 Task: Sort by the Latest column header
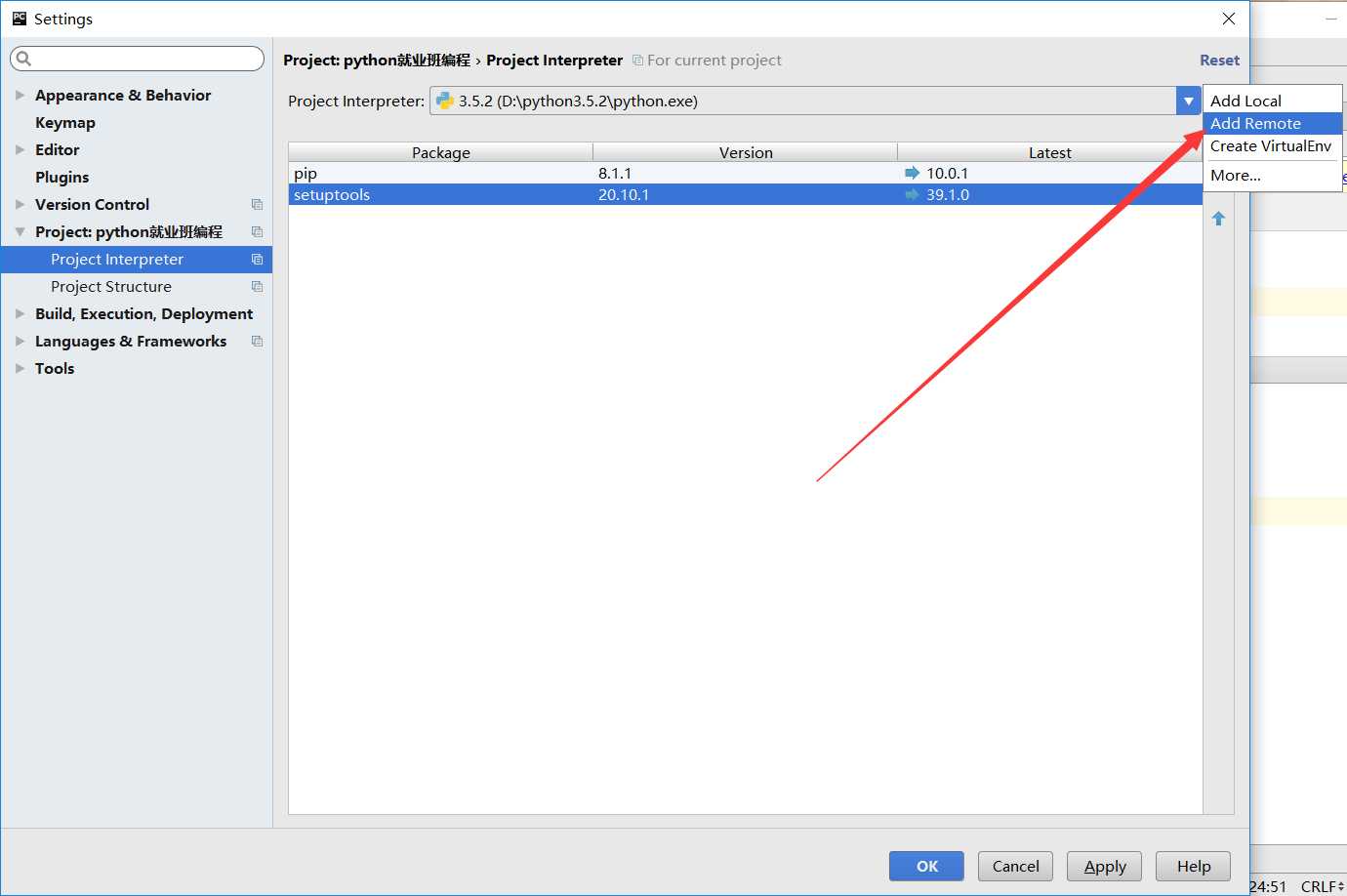(1049, 152)
